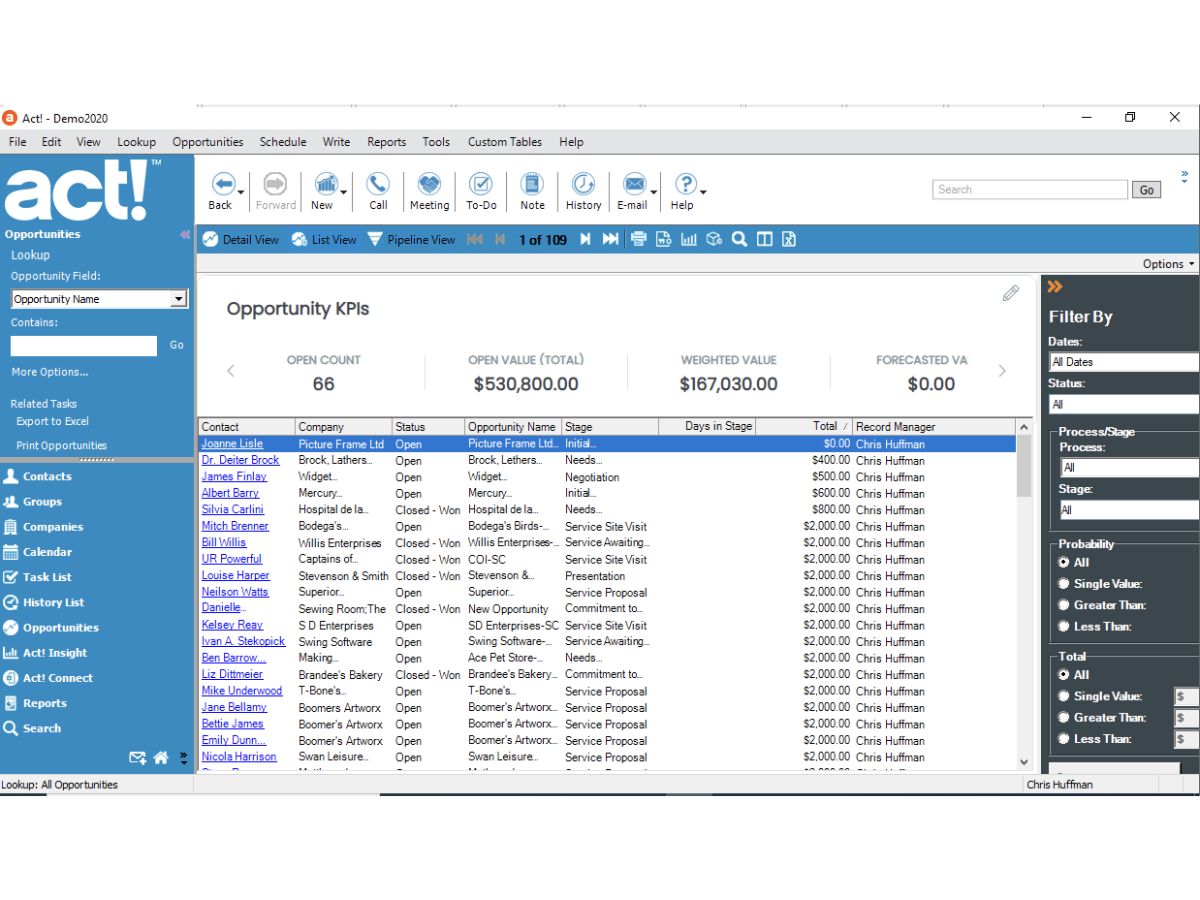Show next KPI with right chevron
Screen dimensions: 1200x900
pyautogui.click(x=1003, y=371)
